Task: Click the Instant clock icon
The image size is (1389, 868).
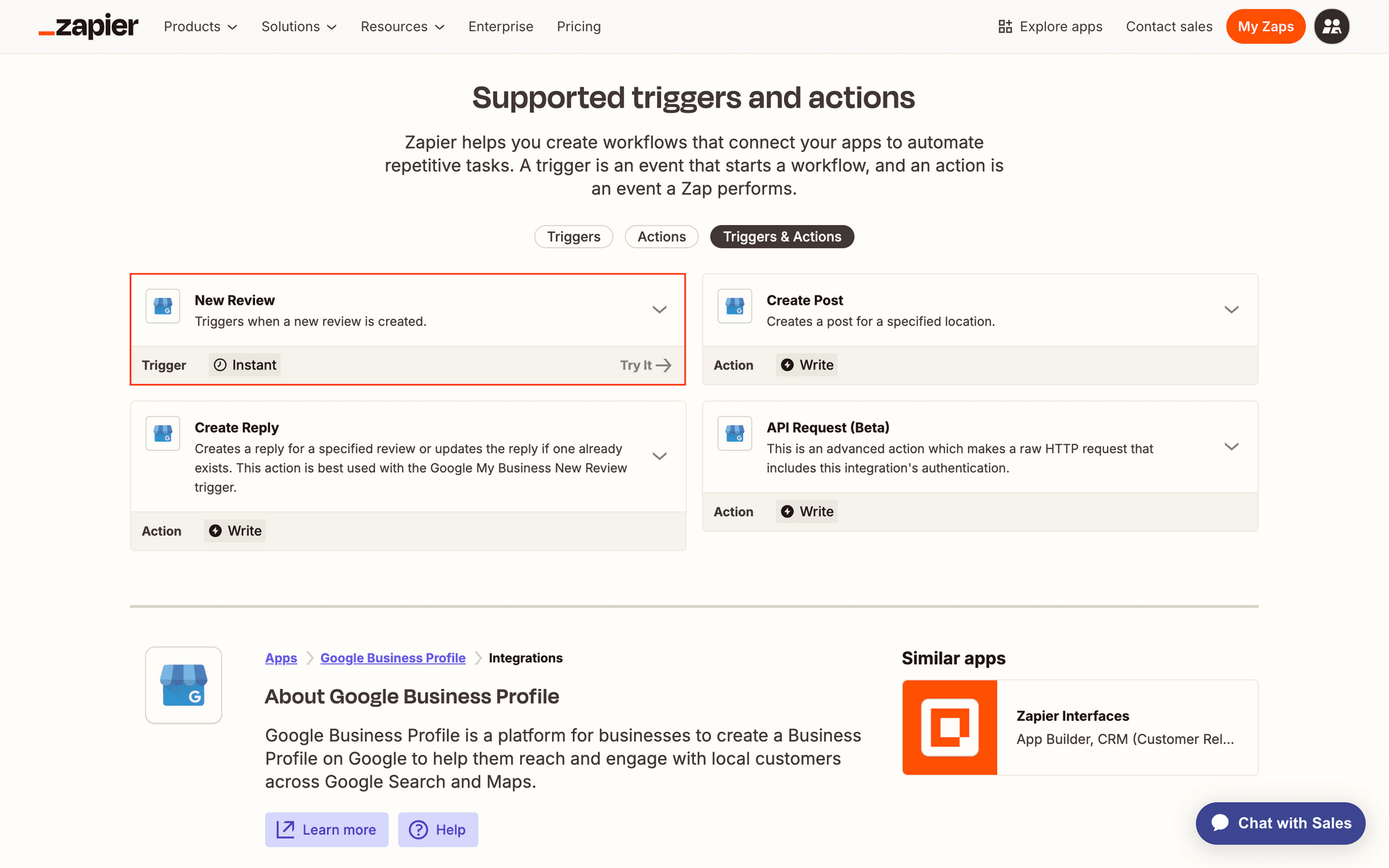Action: (x=220, y=365)
